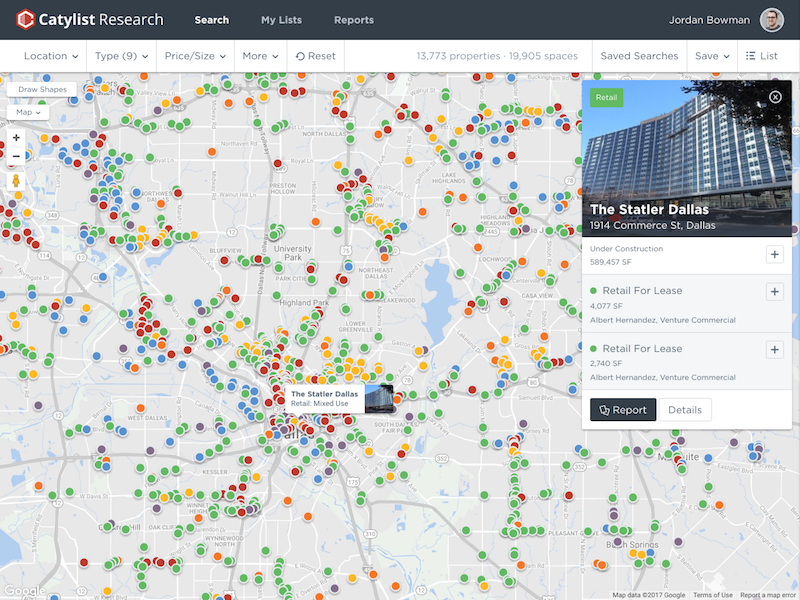Add the Under Construction space via plus icon
Screen dimensions: 800x600
click(774, 254)
